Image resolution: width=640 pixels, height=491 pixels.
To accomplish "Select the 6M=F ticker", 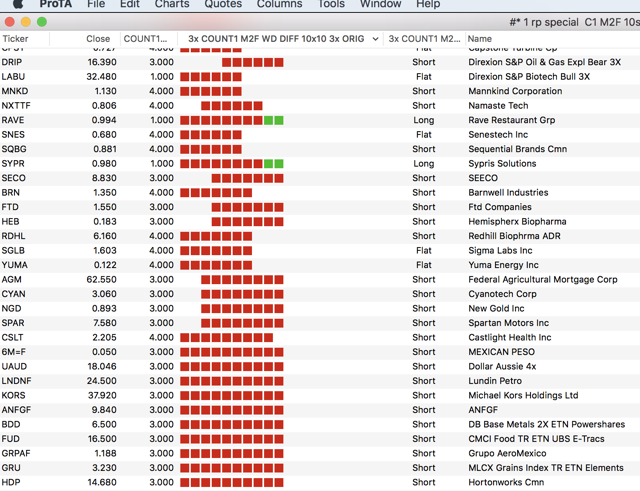I will 13,352.
